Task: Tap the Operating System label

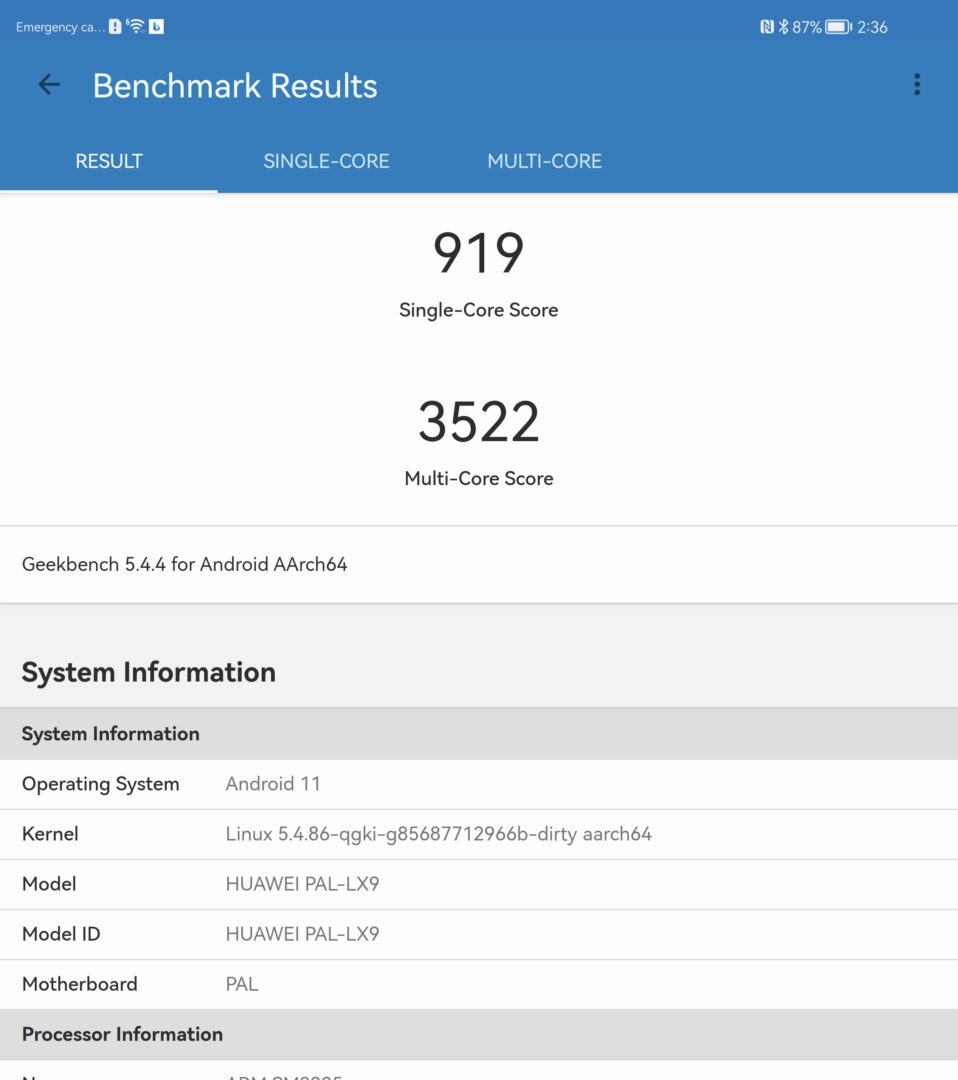Action: [x=101, y=784]
